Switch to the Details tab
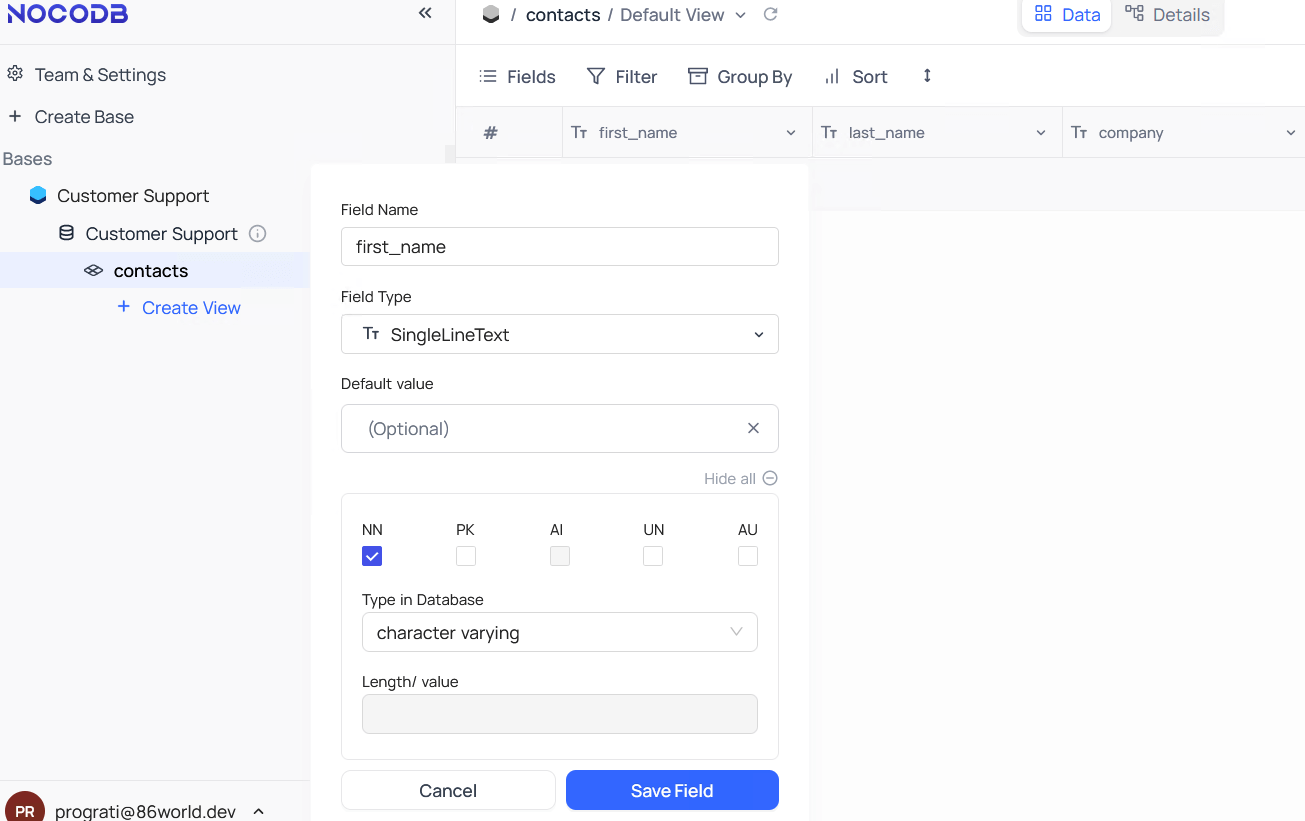This screenshot has width=1305, height=821. (1167, 15)
